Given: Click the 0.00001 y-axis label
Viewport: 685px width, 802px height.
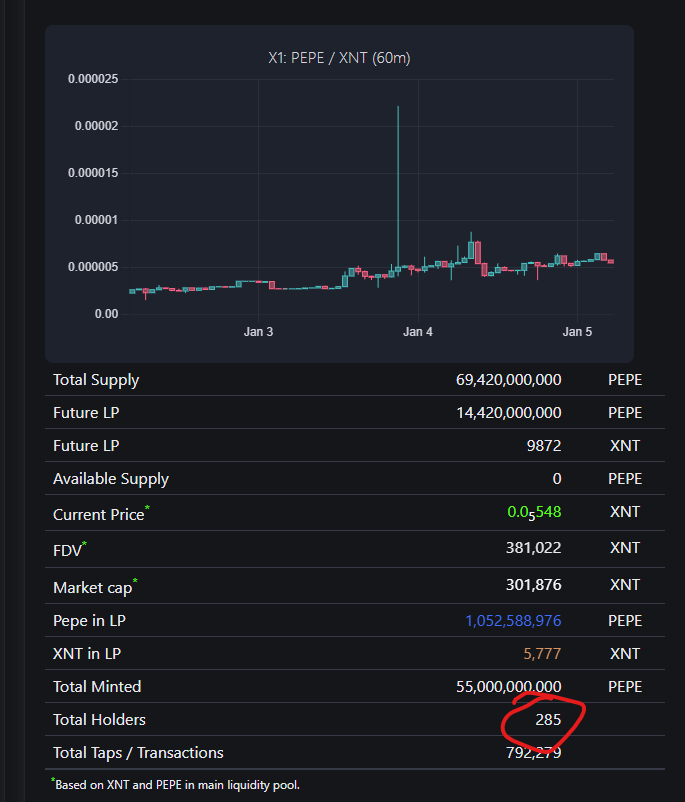Looking at the screenshot, I should click(96, 220).
